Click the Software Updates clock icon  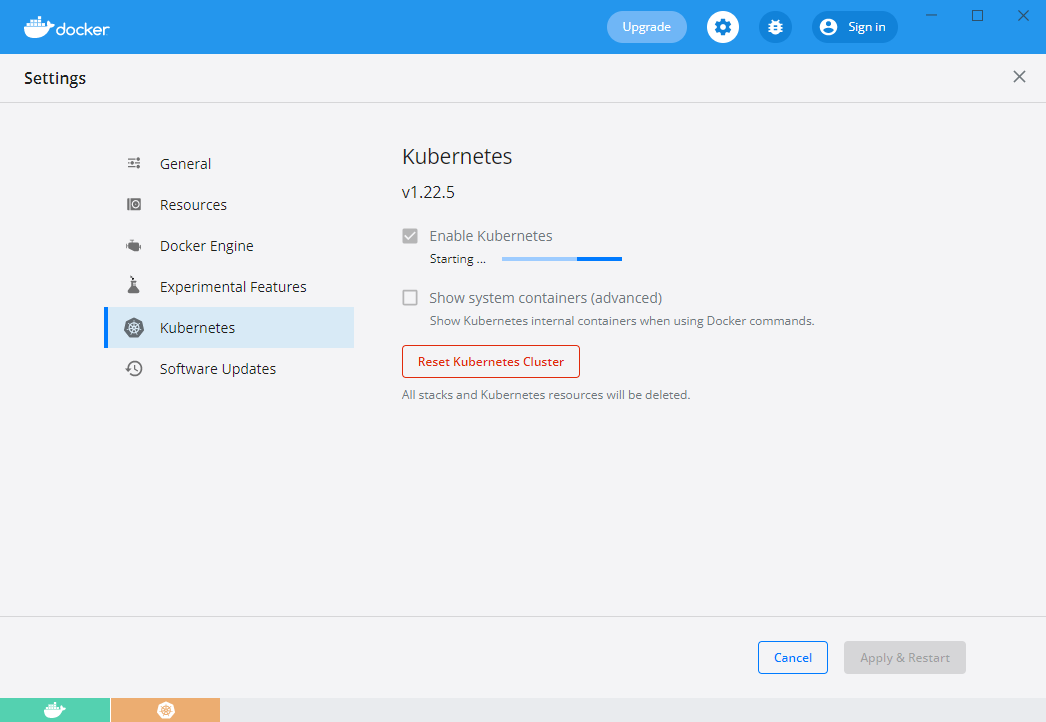tap(134, 368)
